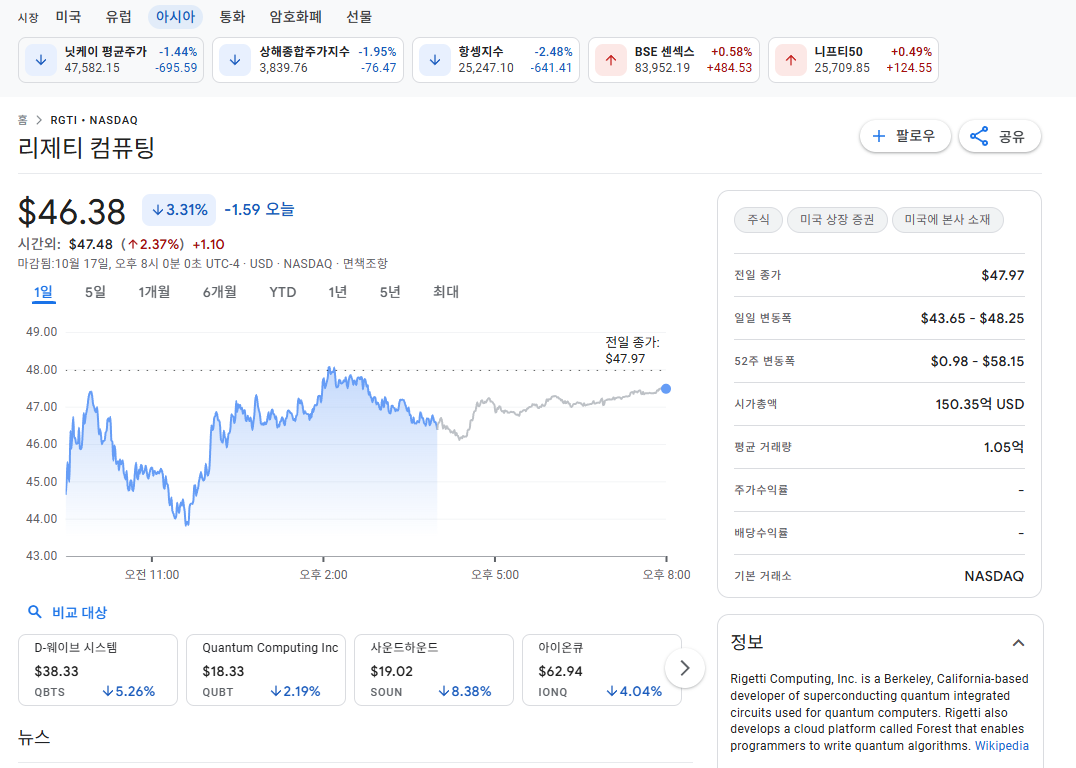Click the current price $46.38
Viewport: 1076px width, 768px height.
tap(72, 211)
